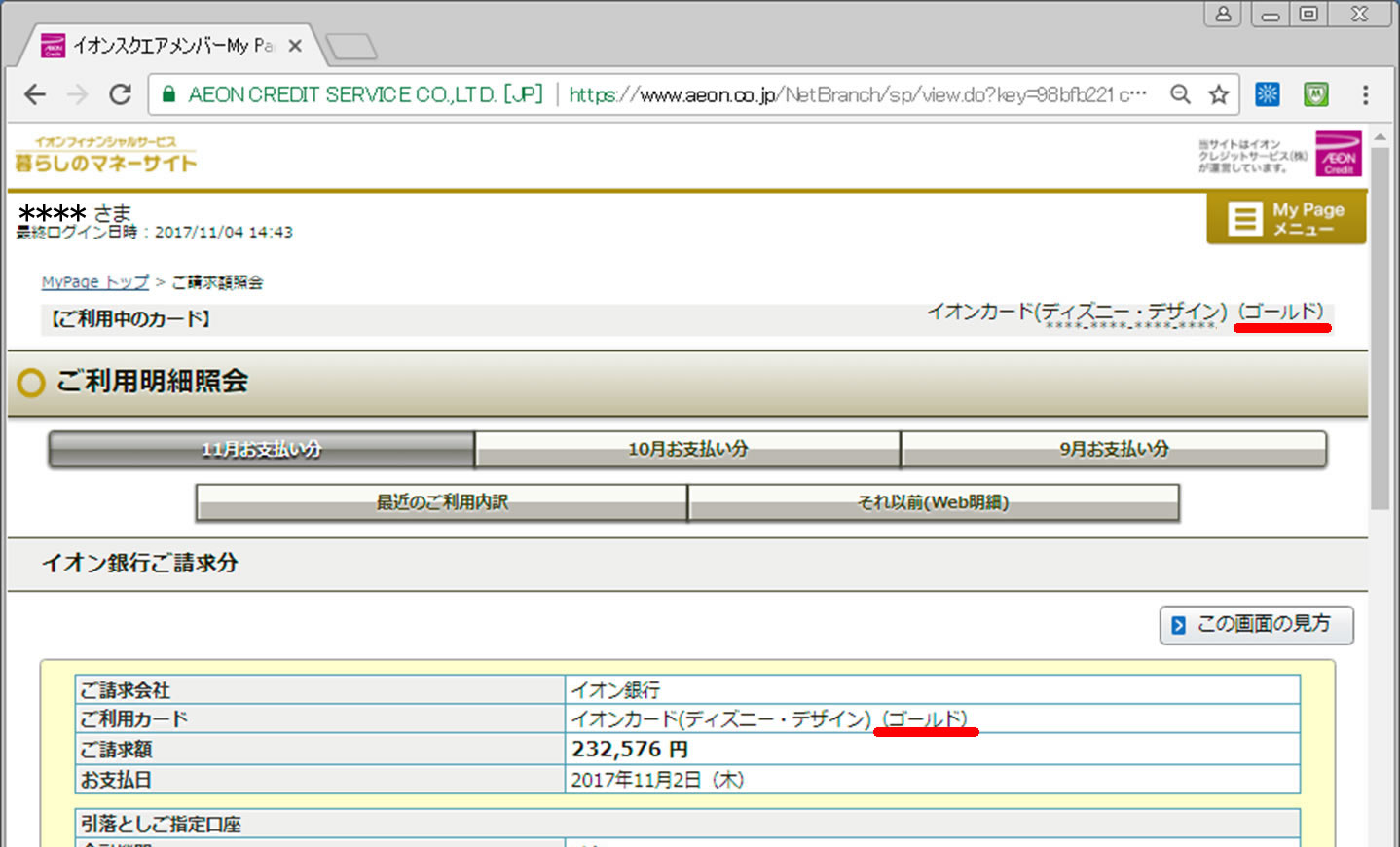1400x847 pixels.
Task: Open それ以前(Web明細) tab
Action: pyautogui.click(x=934, y=502)
